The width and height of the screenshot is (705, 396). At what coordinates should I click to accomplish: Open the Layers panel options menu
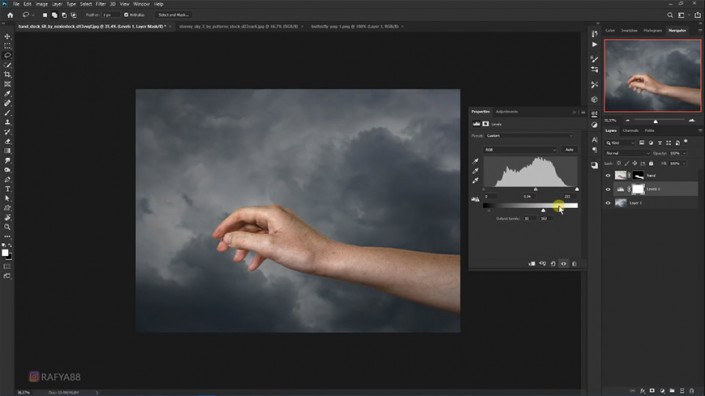(x=700, y=131)
